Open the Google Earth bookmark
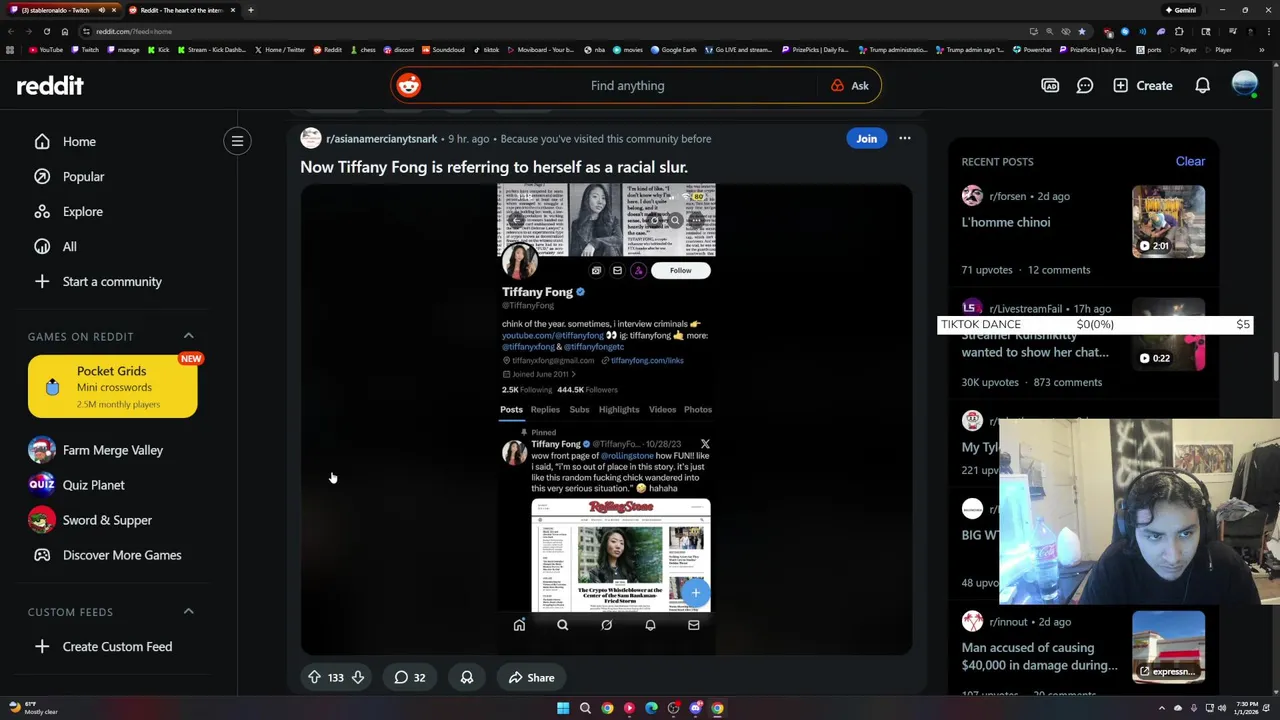The height and width of the screenshot is (720, 1280). click(676, 50)
